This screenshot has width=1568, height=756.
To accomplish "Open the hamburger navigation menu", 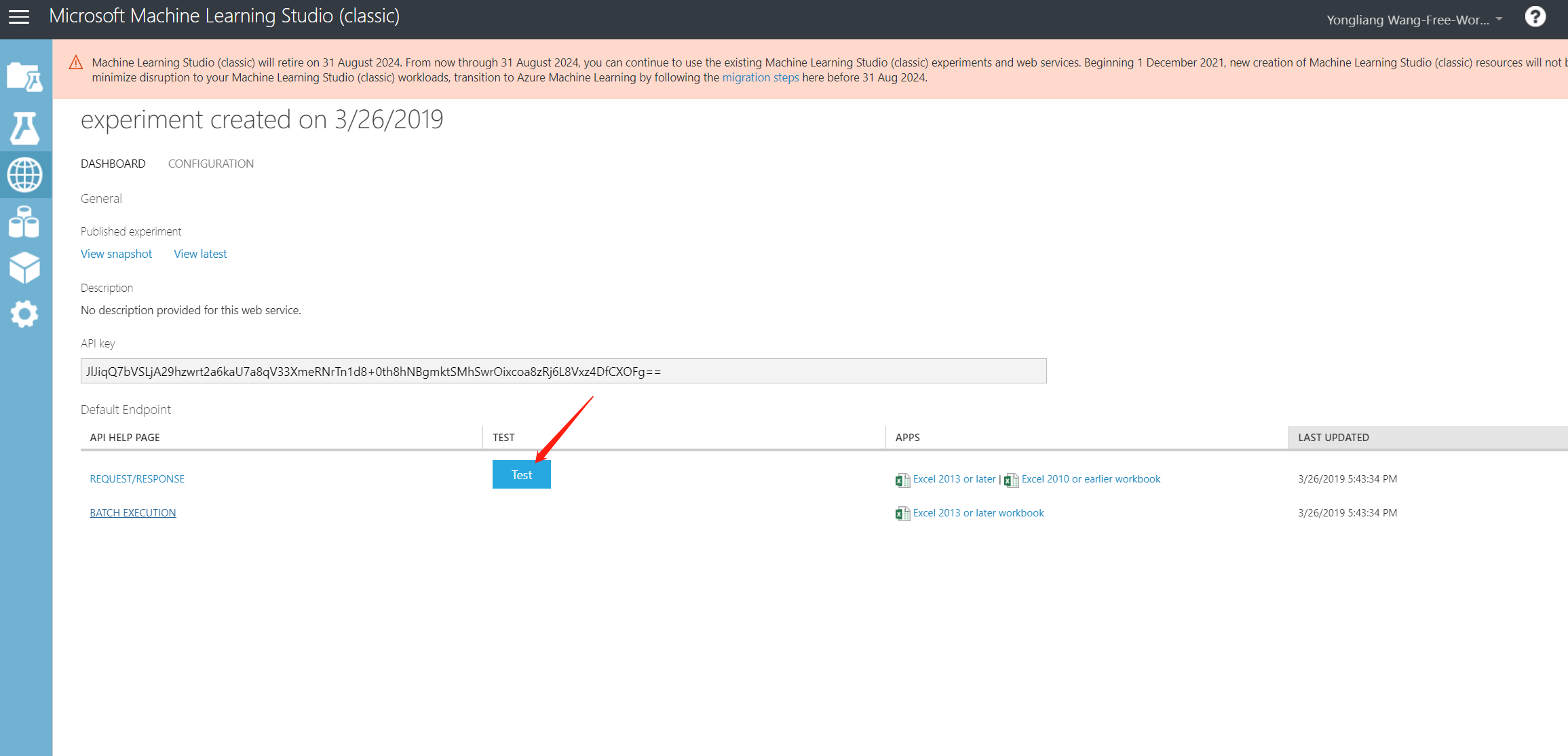I will point(19,17).
